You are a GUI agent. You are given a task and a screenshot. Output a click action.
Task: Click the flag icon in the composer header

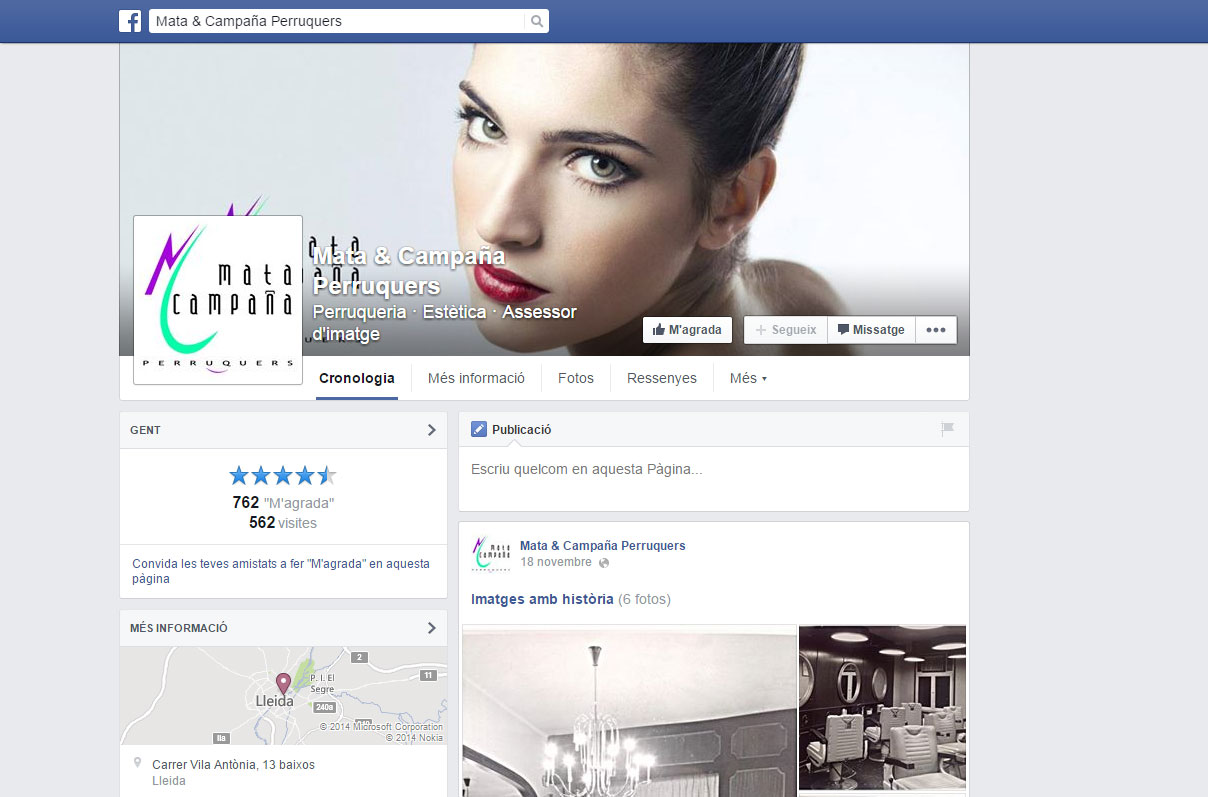[948, 430]
